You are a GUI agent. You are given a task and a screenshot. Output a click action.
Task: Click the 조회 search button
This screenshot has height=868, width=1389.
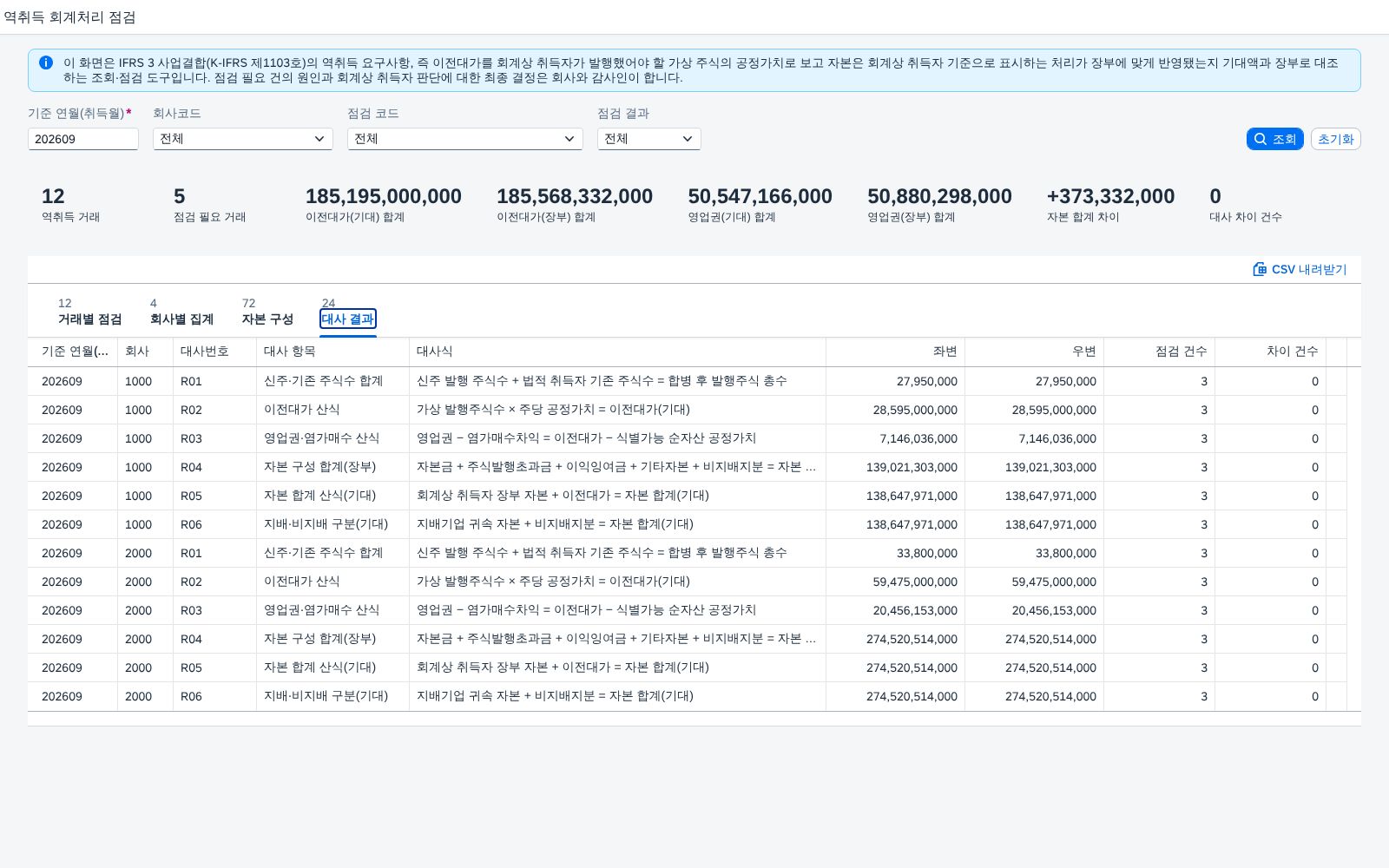point(1274,139)
